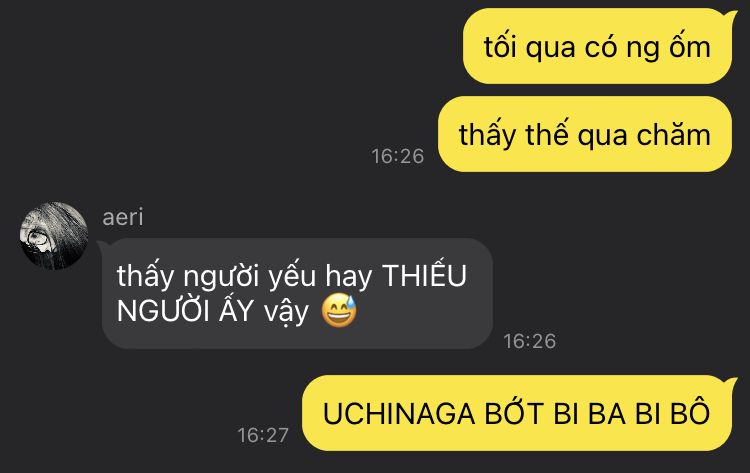
Task: Click the 16:26 timestamp beside the yellow bubble
Action: [x=397, y=156]
